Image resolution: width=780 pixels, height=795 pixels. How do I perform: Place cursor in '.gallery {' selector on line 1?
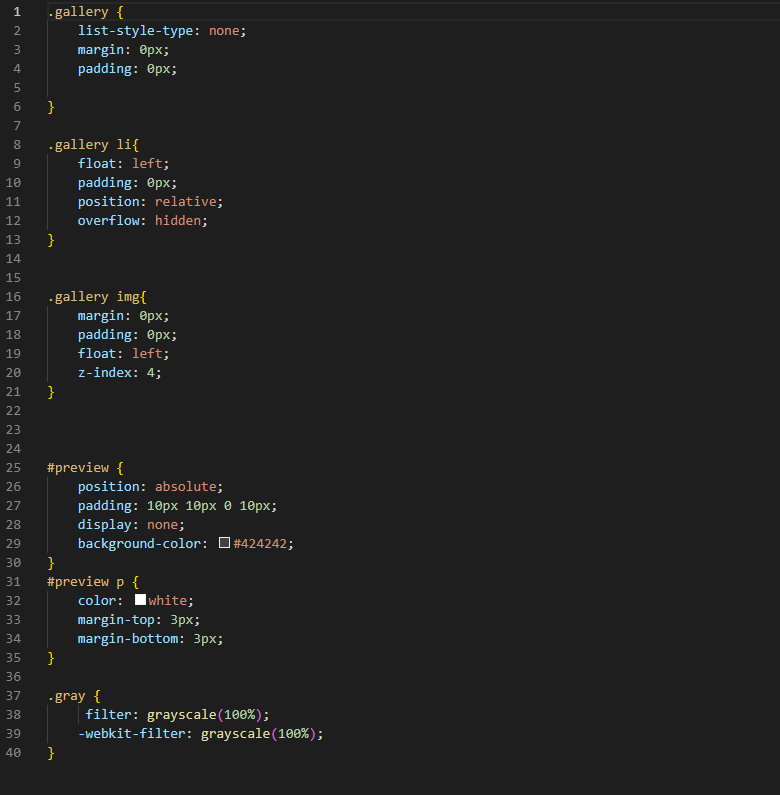click(x=86, y=12)
